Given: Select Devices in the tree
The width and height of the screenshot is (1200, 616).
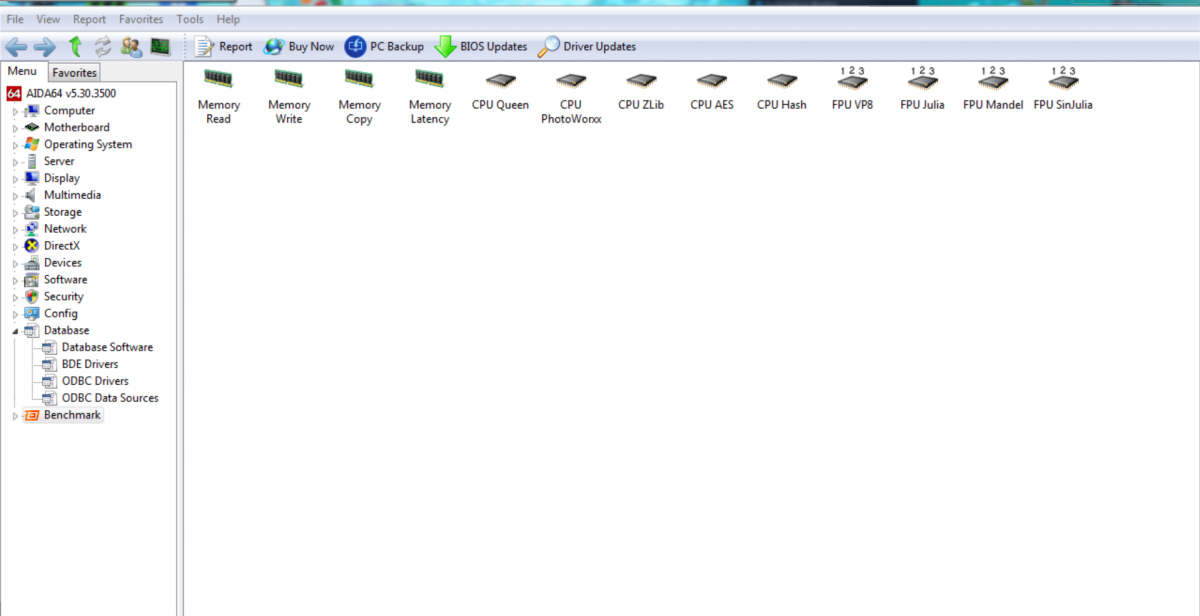Looking at the screenshot, I should [x=63, y=263].
